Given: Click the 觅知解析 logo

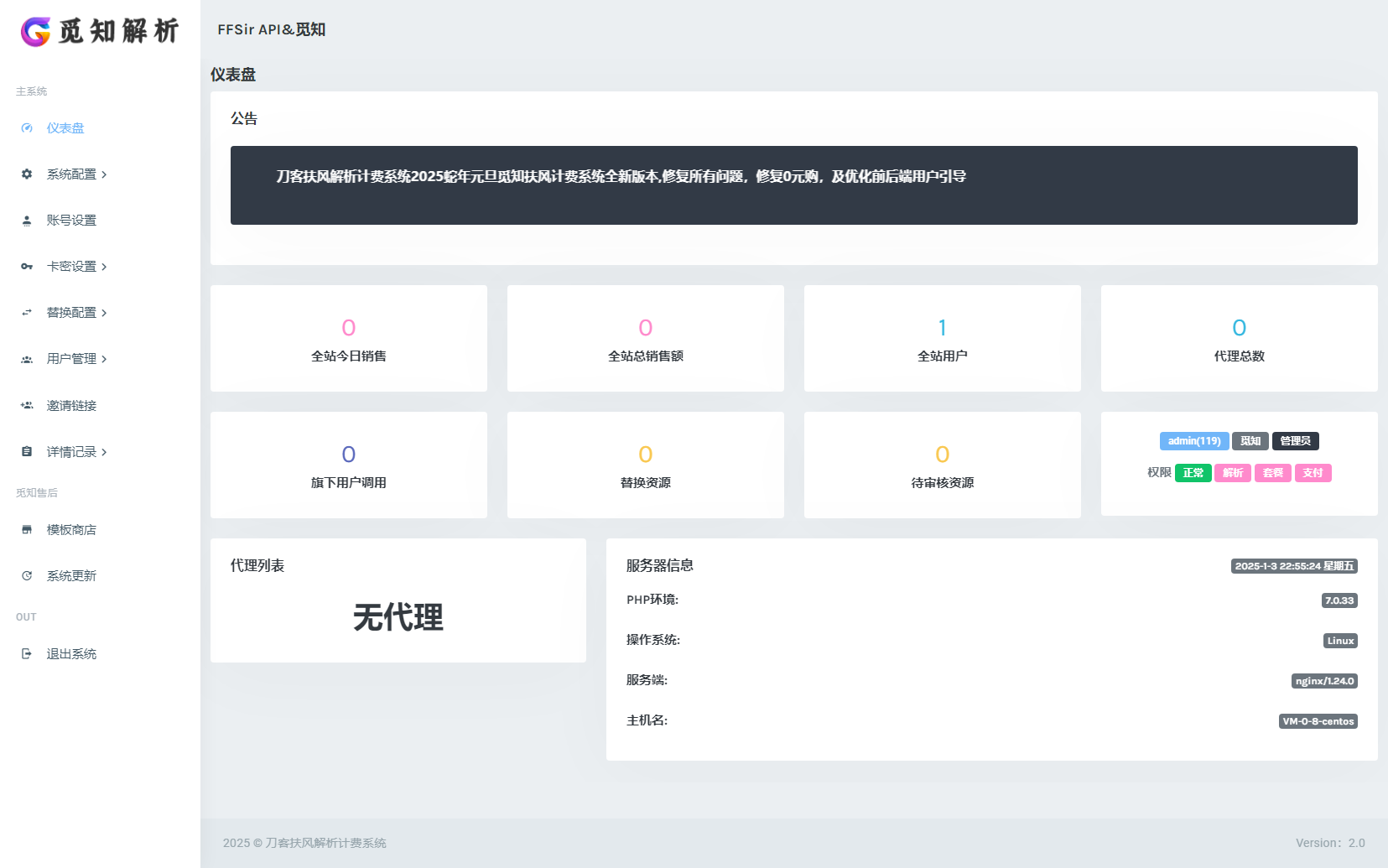Looking at the screenshot, I should point(99,32).
